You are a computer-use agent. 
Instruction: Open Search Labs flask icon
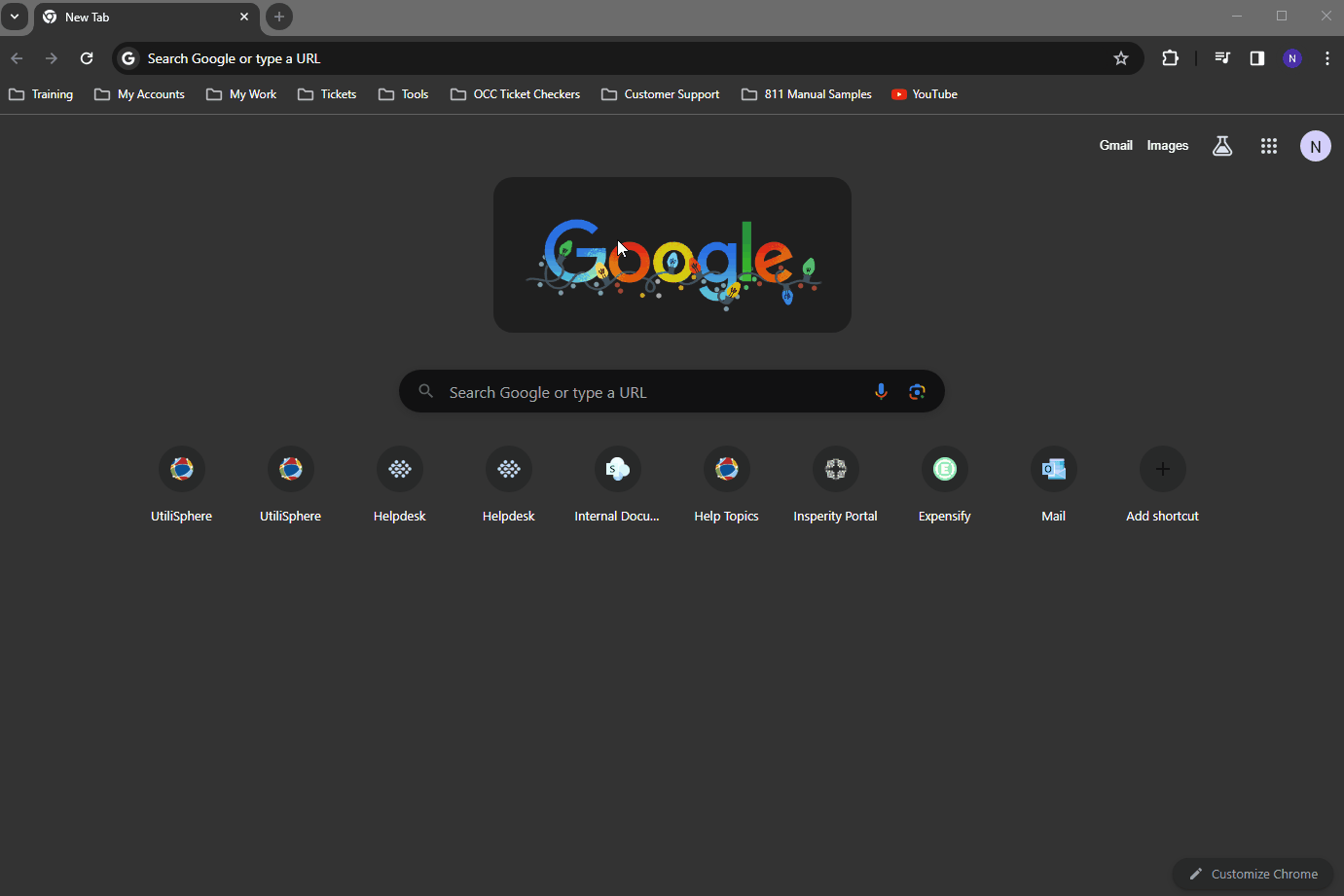tap(1222, 146)
